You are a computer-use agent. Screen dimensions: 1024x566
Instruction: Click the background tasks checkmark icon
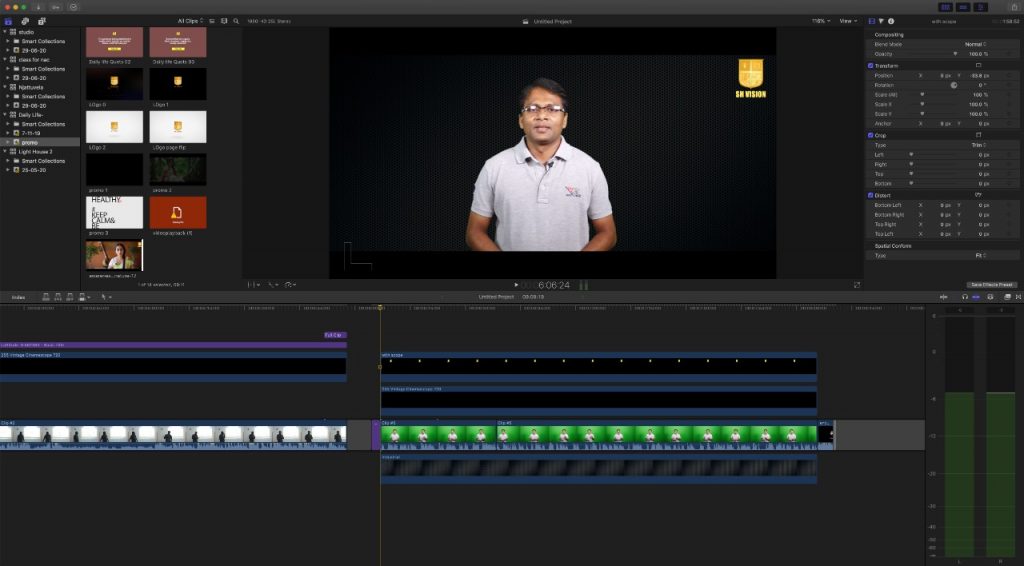click(73, 7)
